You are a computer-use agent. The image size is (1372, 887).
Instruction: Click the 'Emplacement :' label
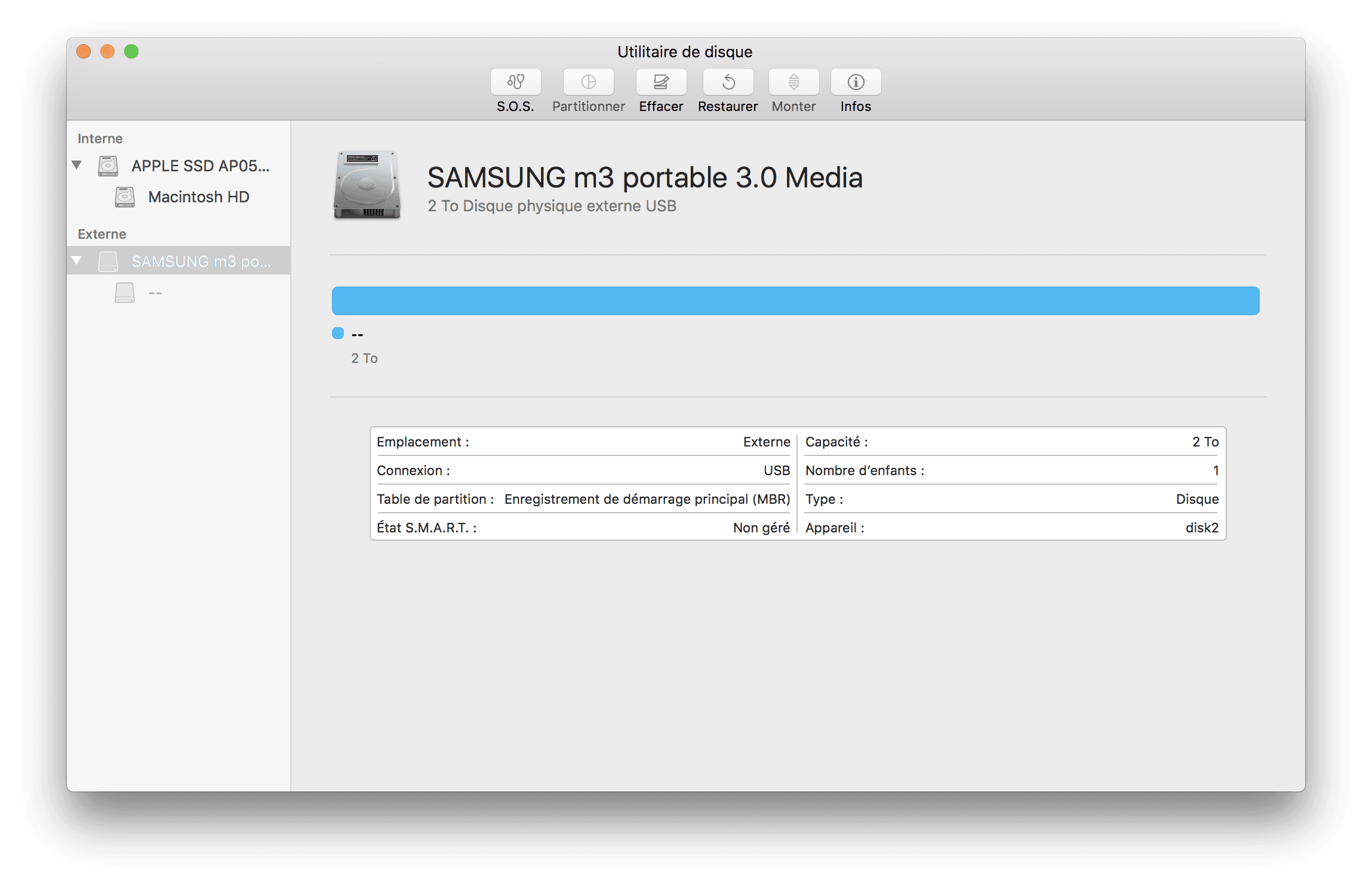(423, 442)
